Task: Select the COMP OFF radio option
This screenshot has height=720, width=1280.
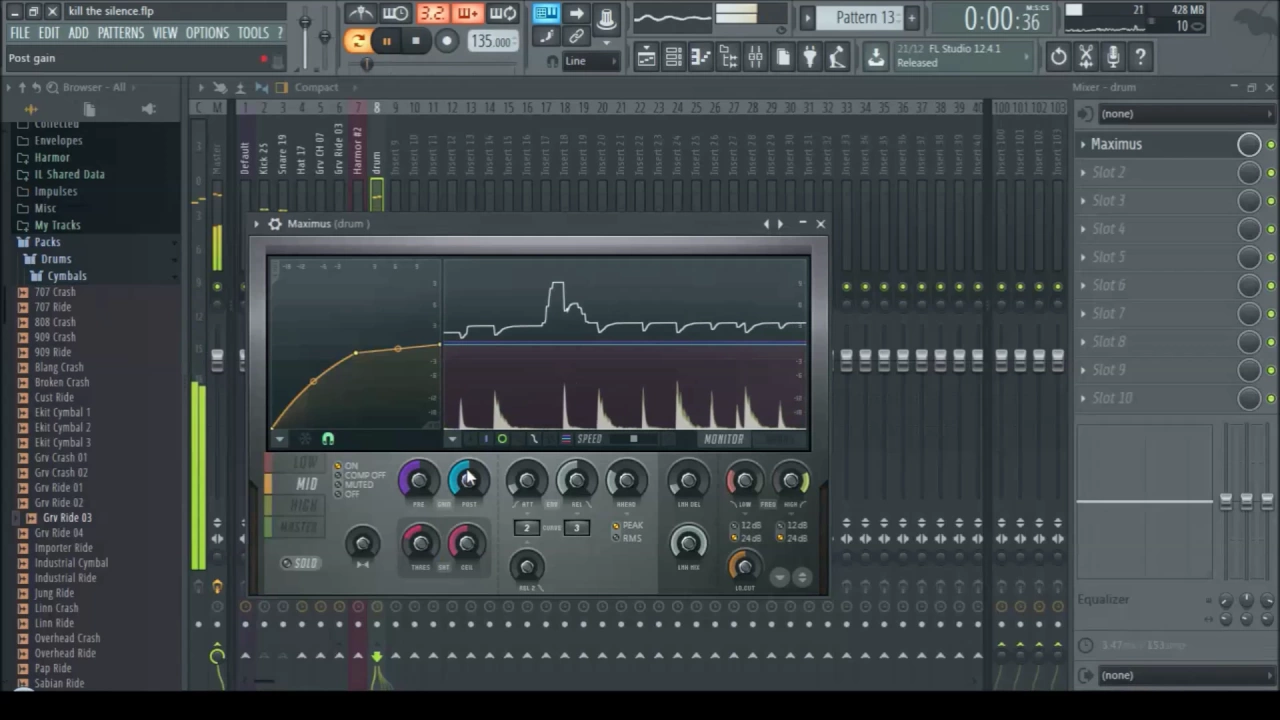Action: 338,476
